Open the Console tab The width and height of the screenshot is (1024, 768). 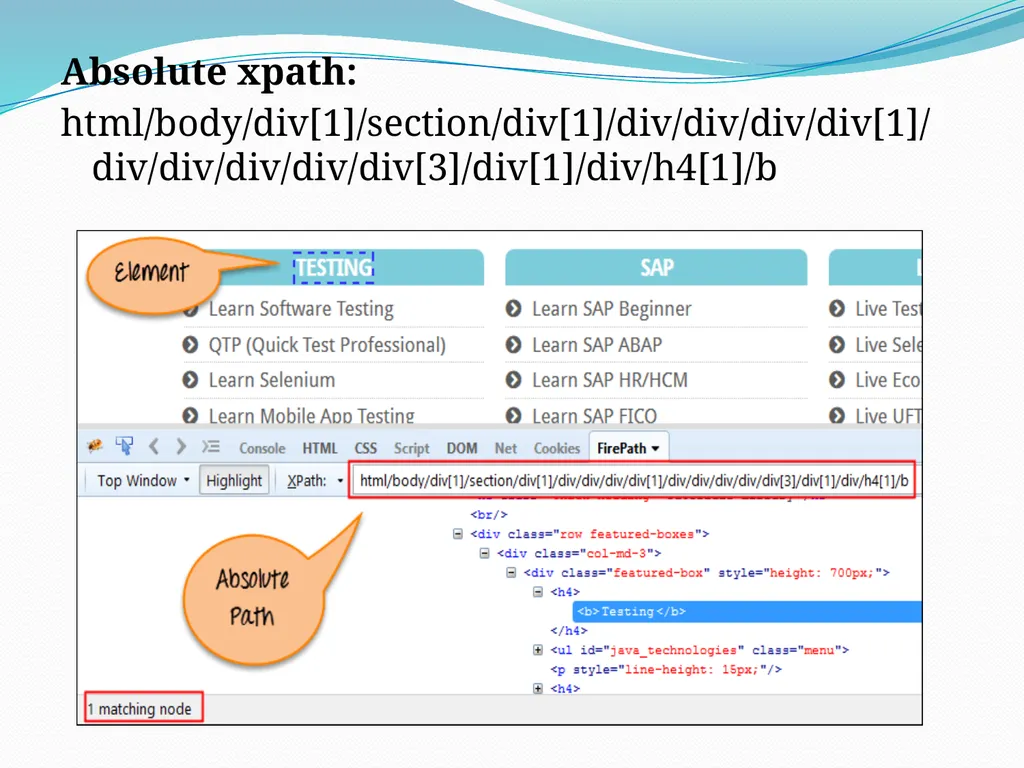coord(262,448)
